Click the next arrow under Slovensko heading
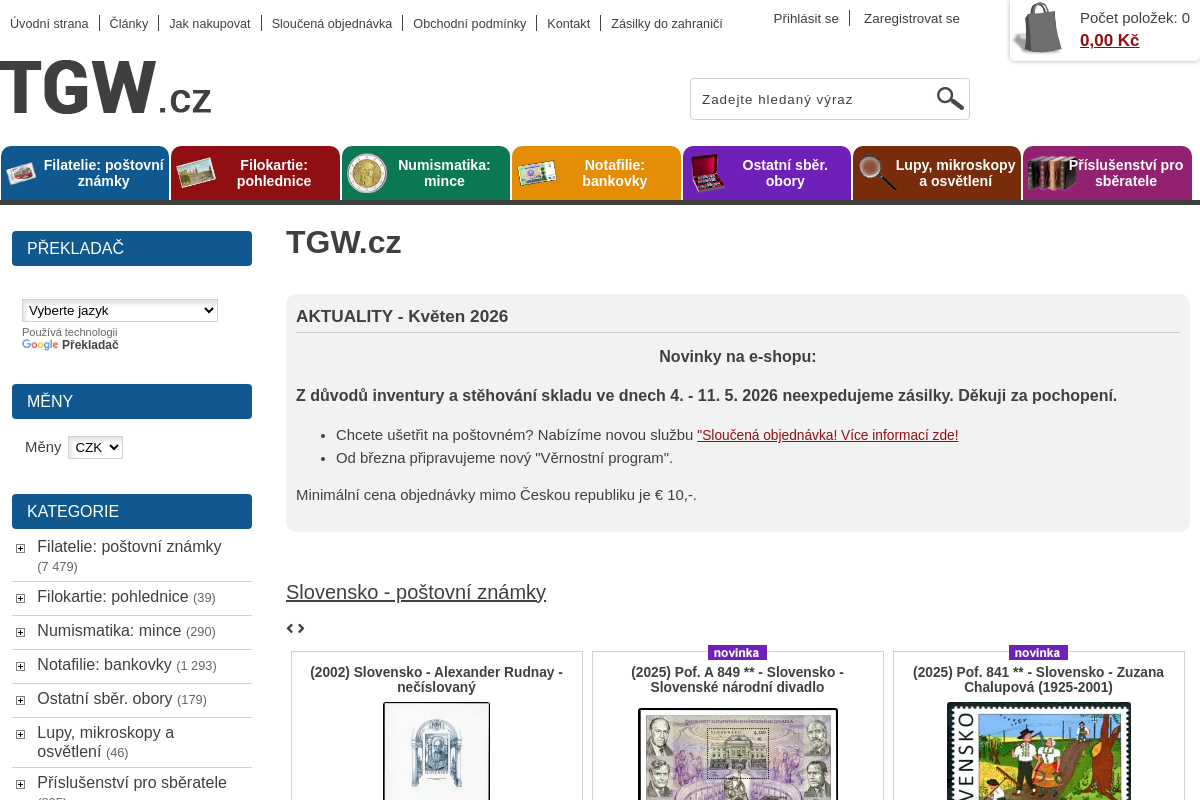The width and height of the screenshot is (1200, 800). [x=301, y=628]
